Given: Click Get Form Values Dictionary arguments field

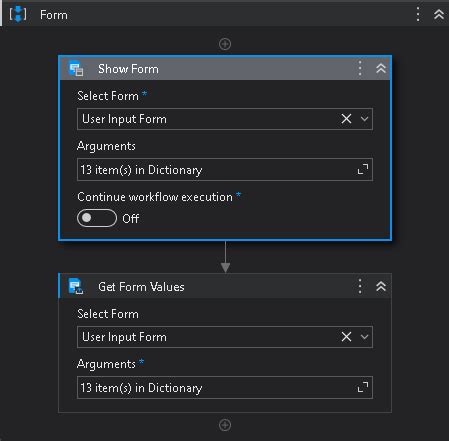Looking at the screenshot, I should tap(225, 387).
